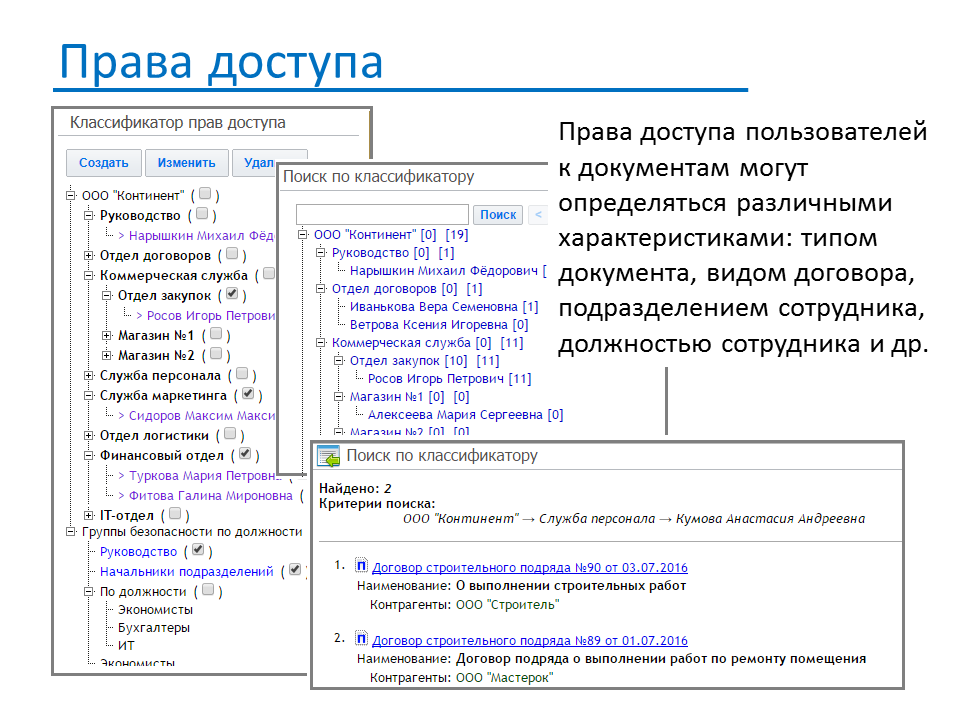Collapse Отдел закупок [10] [11] in search tree

338,361
